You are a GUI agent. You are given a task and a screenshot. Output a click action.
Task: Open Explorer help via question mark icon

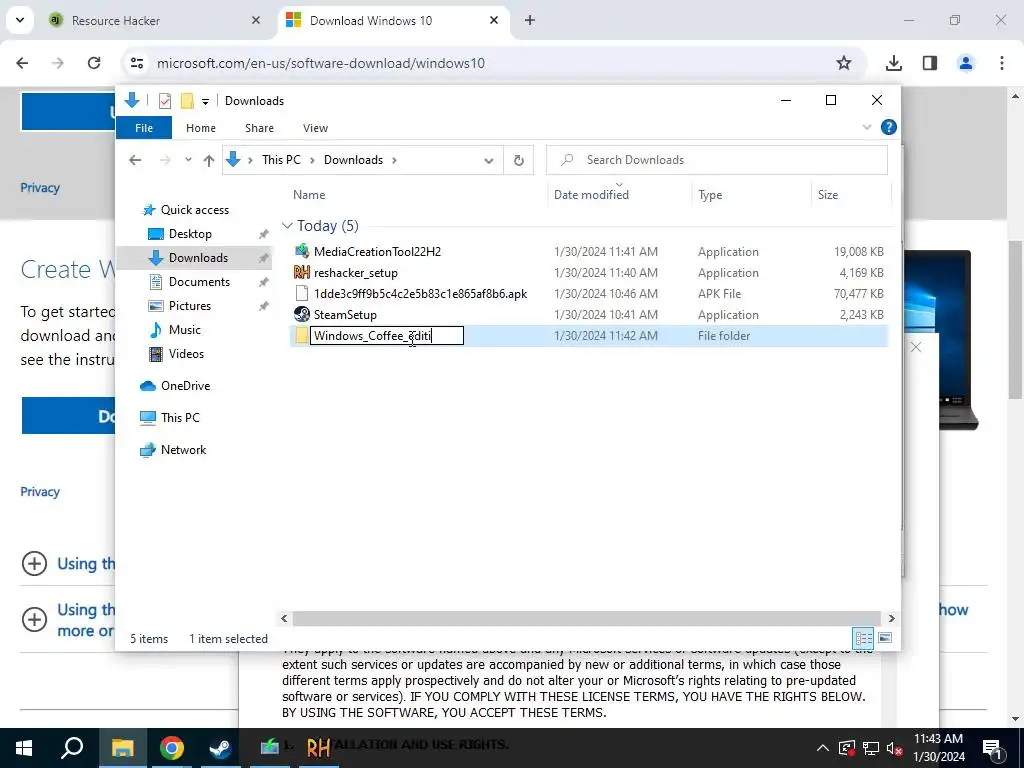888,127
